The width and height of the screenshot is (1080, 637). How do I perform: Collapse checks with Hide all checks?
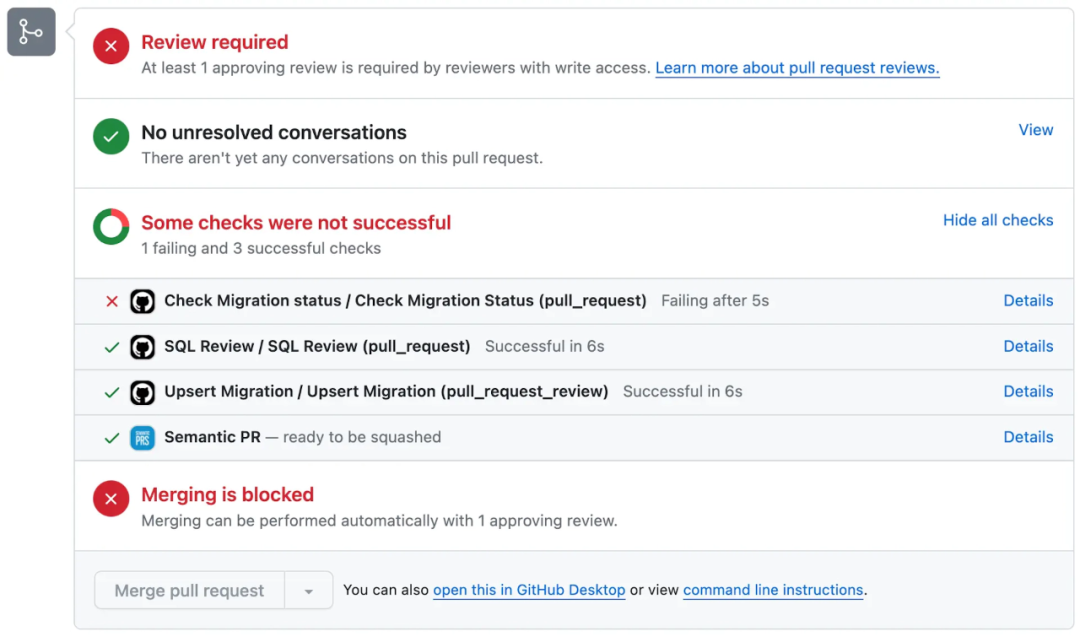998,220
